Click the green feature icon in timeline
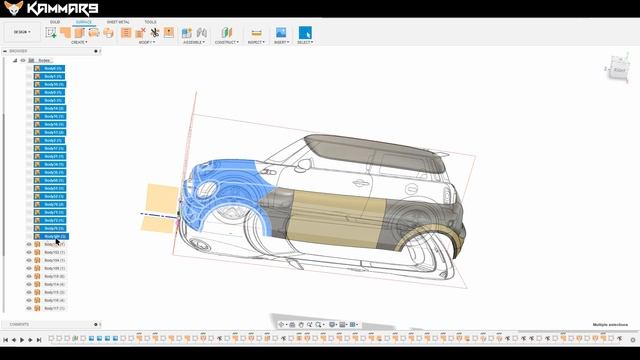Viewport: 640px width, 360px height. point(75,339)
